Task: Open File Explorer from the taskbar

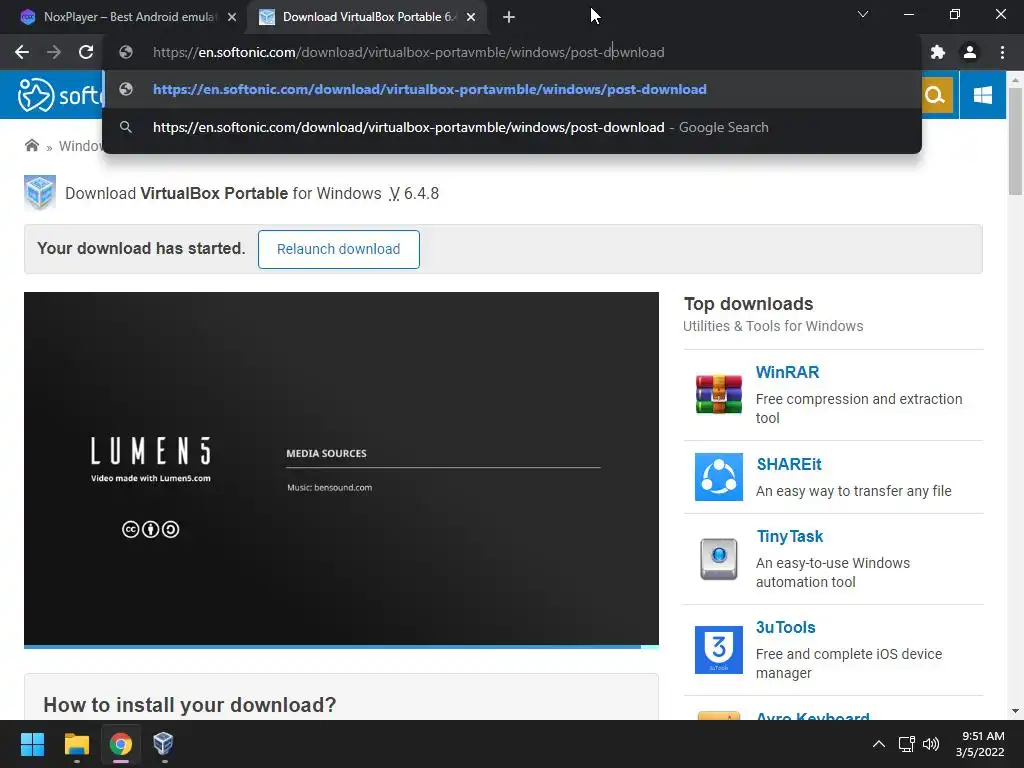Action: click(76, 744)
